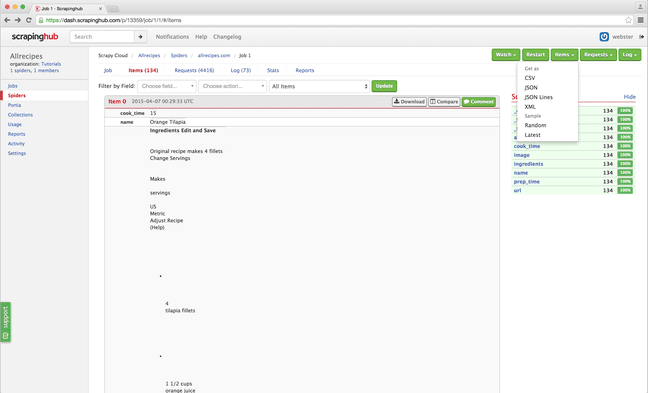648x393 pixels.
Task: Select Spiders in the sidebar
Action: [x=17, y=95]
